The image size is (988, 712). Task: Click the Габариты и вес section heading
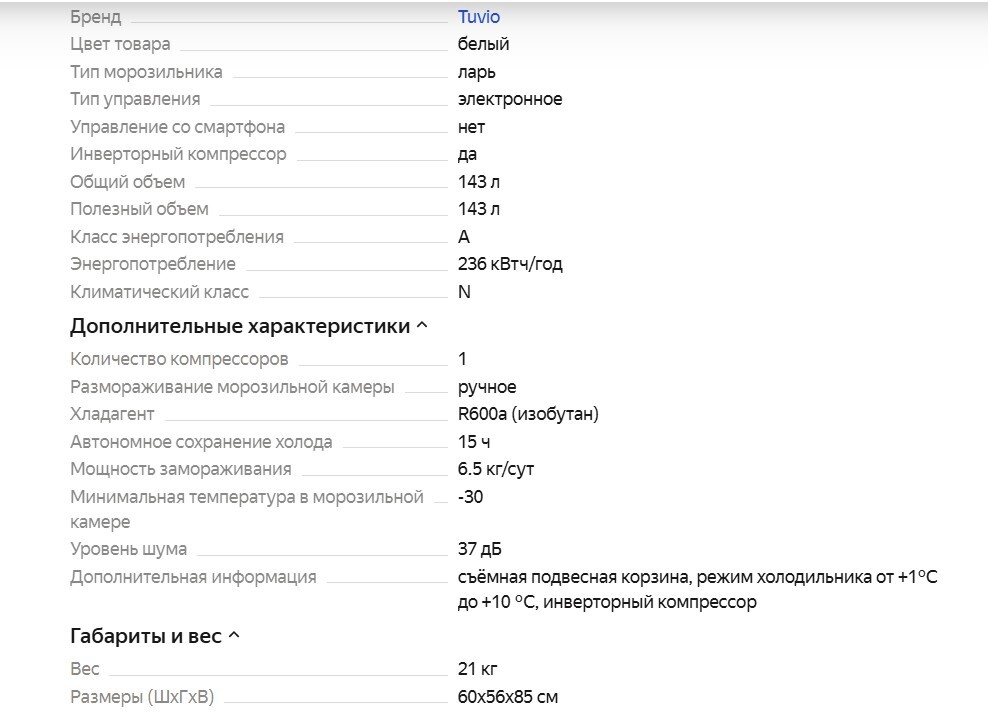(x=145, y=636)
